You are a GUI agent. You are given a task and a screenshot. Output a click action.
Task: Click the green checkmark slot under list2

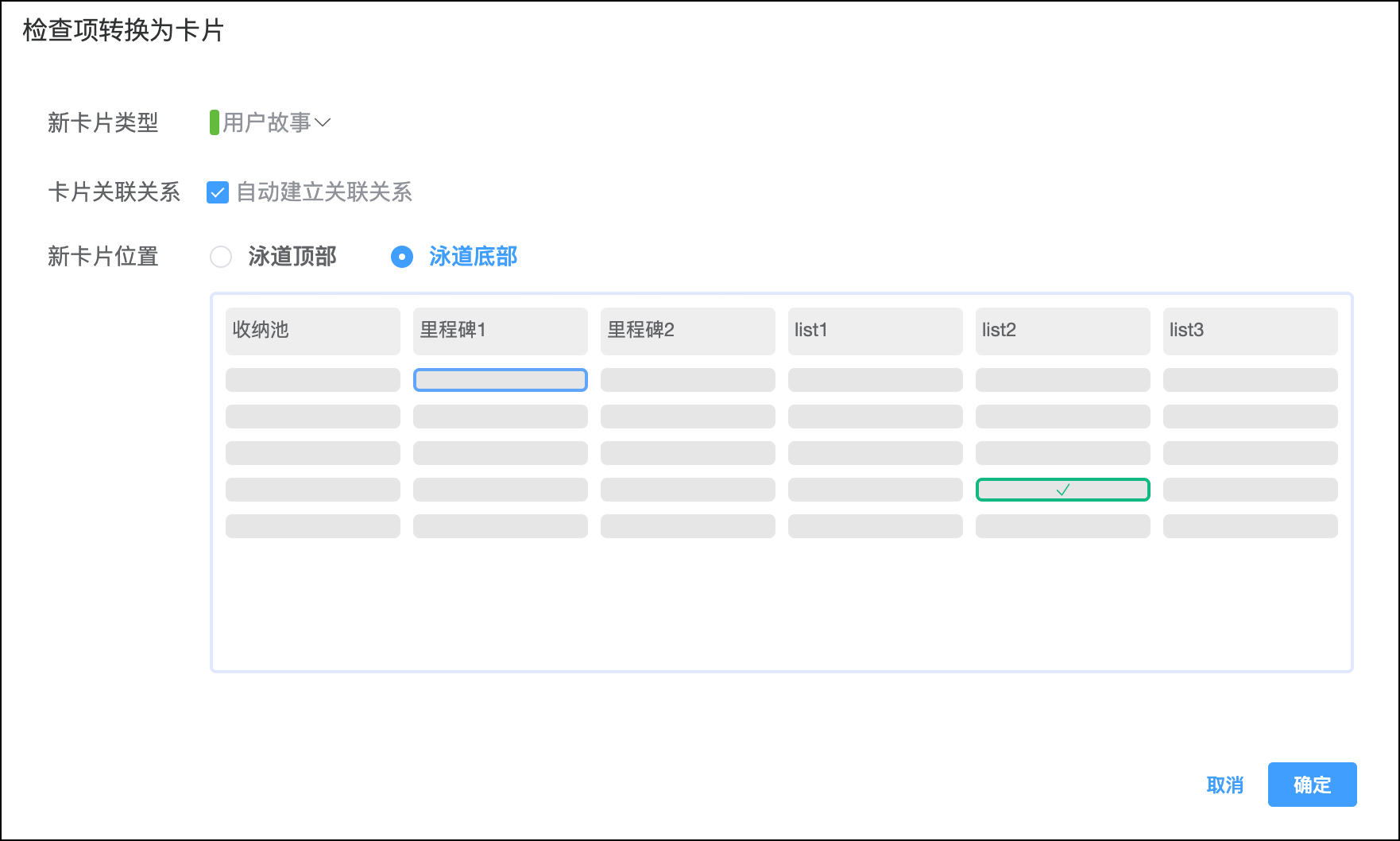tap(1062, 490)
